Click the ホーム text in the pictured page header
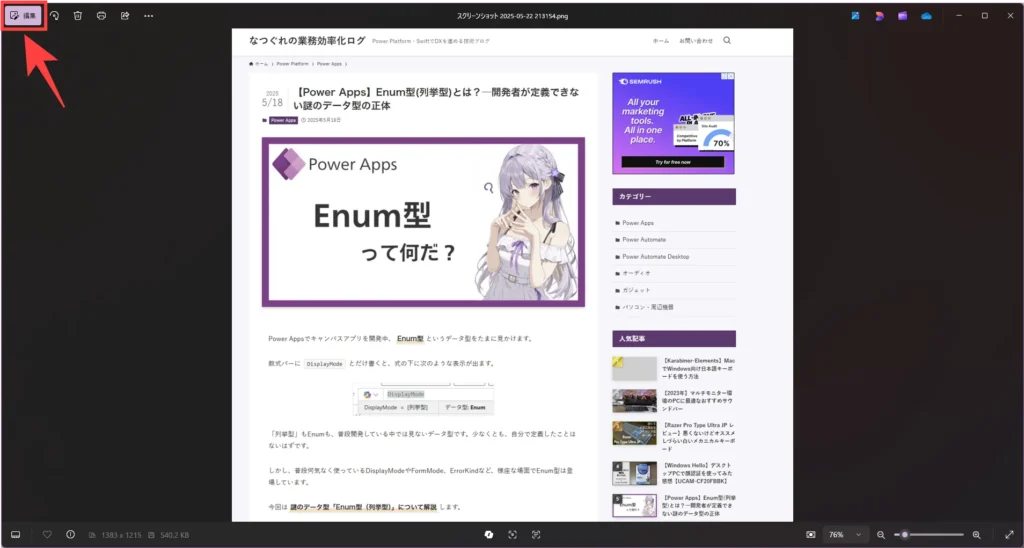The image size is (1024, 548). point(660,40)
